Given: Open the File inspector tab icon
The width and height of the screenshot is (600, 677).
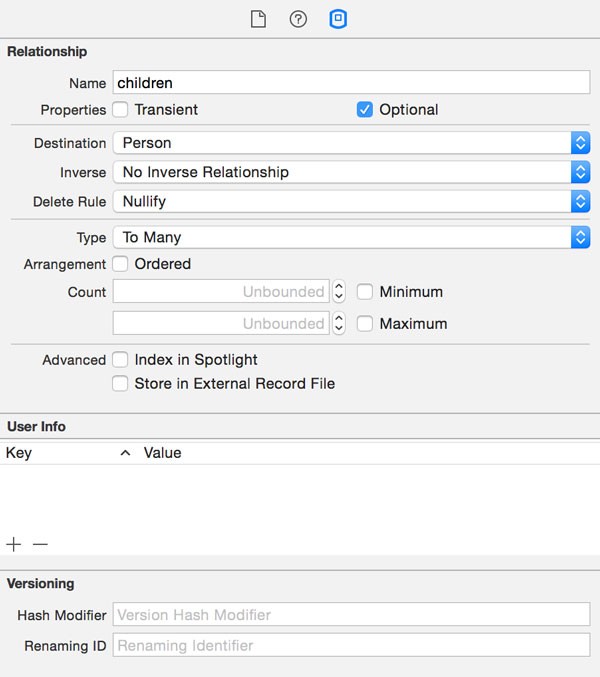Looking at the screenshot, I should (258, 19).
